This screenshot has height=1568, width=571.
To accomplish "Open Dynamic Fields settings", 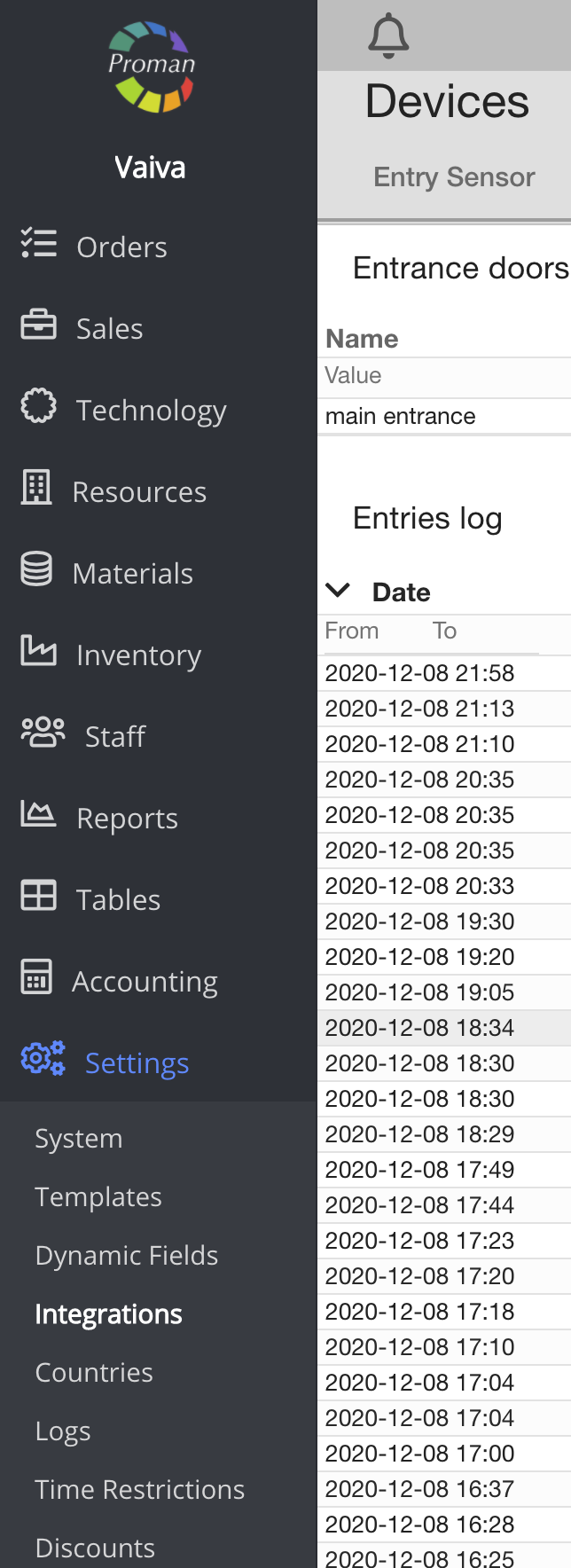I will pyautogui.click(x=126, y=1255).
